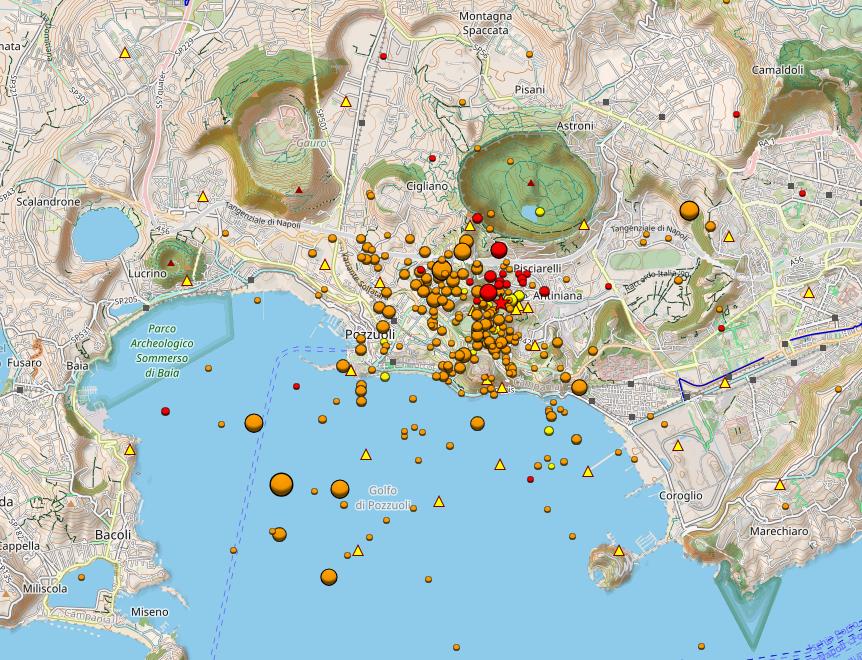Click the red dot in the bay east of Baia

coord(165,411)
